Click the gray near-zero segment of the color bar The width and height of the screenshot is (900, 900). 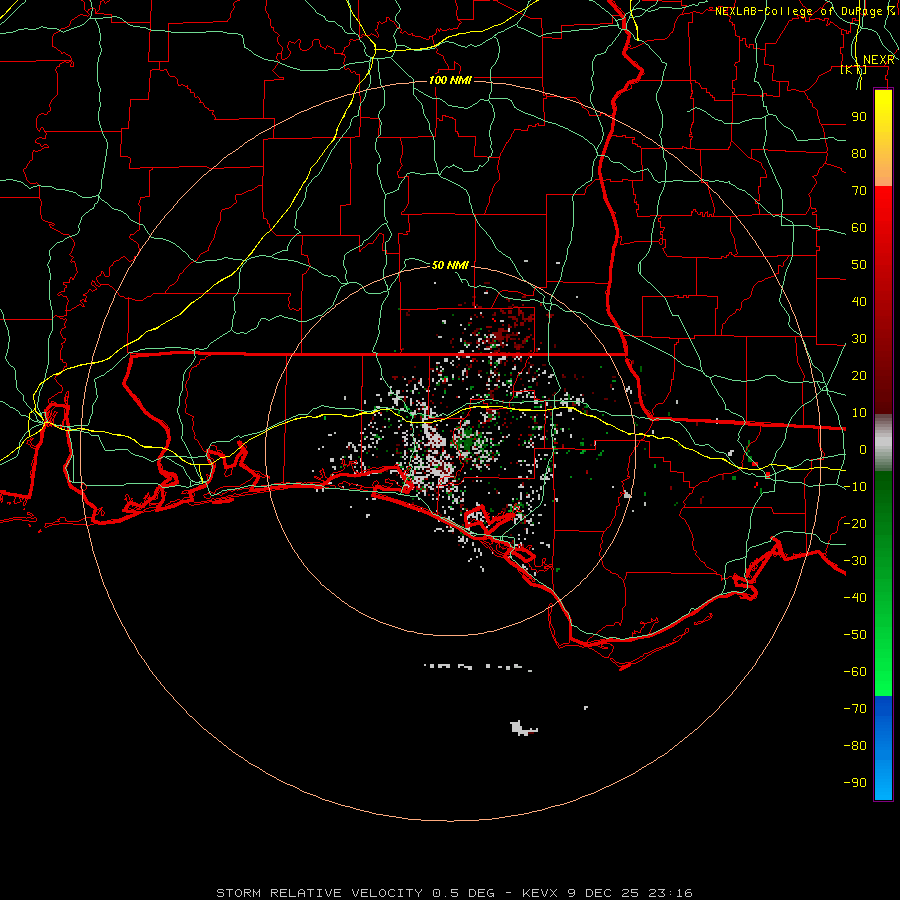pos(883,443)
